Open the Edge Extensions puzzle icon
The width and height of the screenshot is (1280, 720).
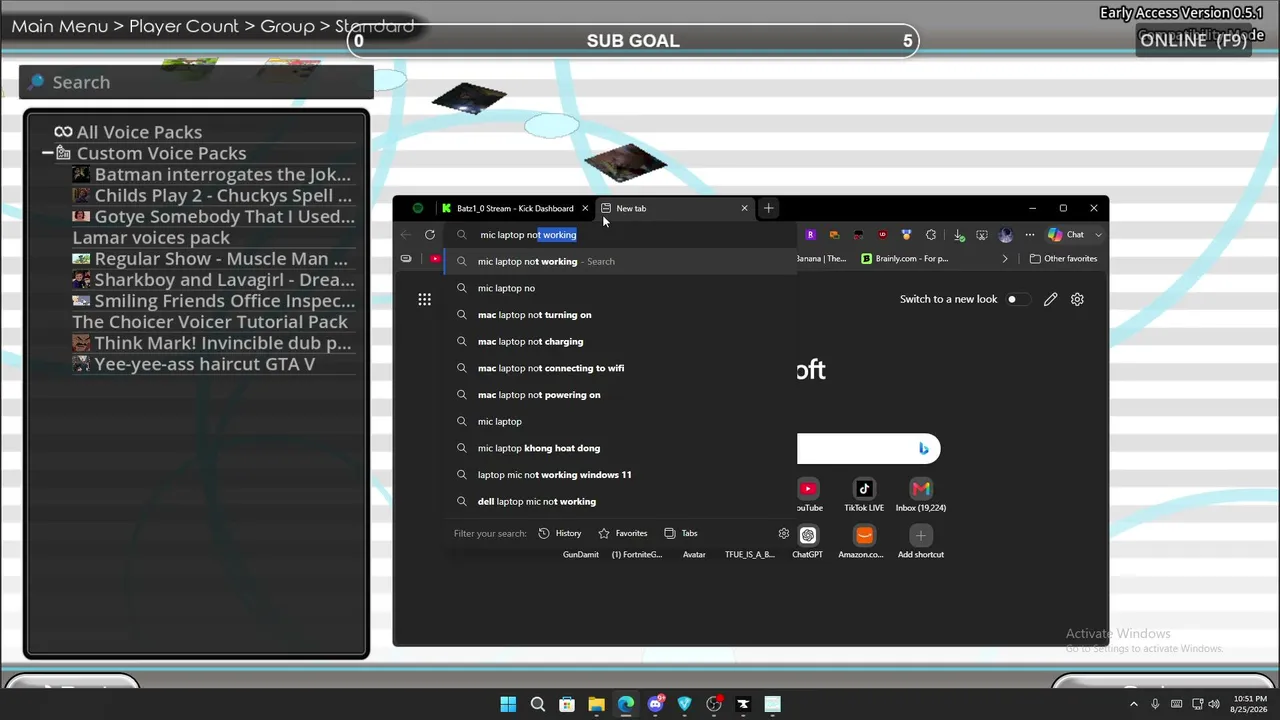[931, 235]
